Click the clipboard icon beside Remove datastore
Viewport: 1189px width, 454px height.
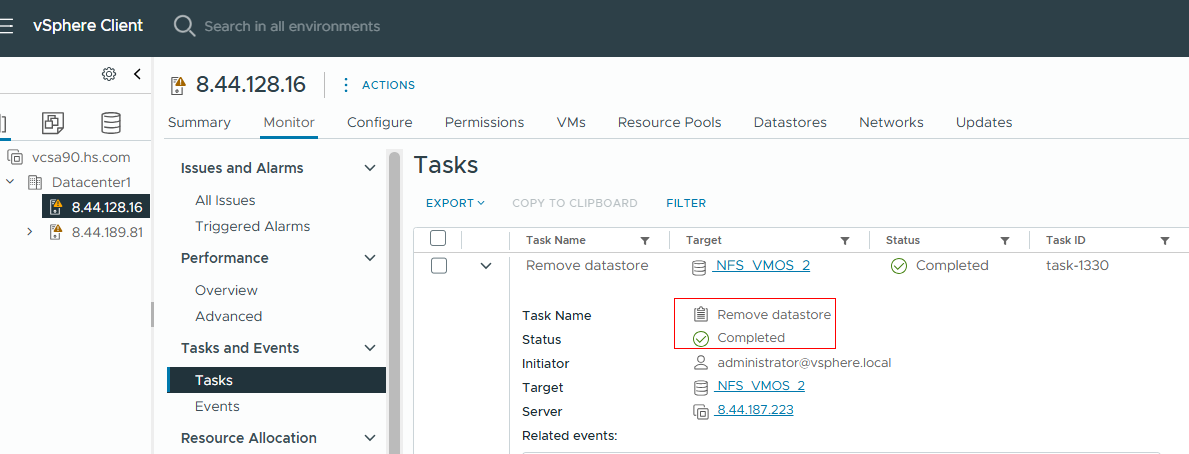pos(701,314)
